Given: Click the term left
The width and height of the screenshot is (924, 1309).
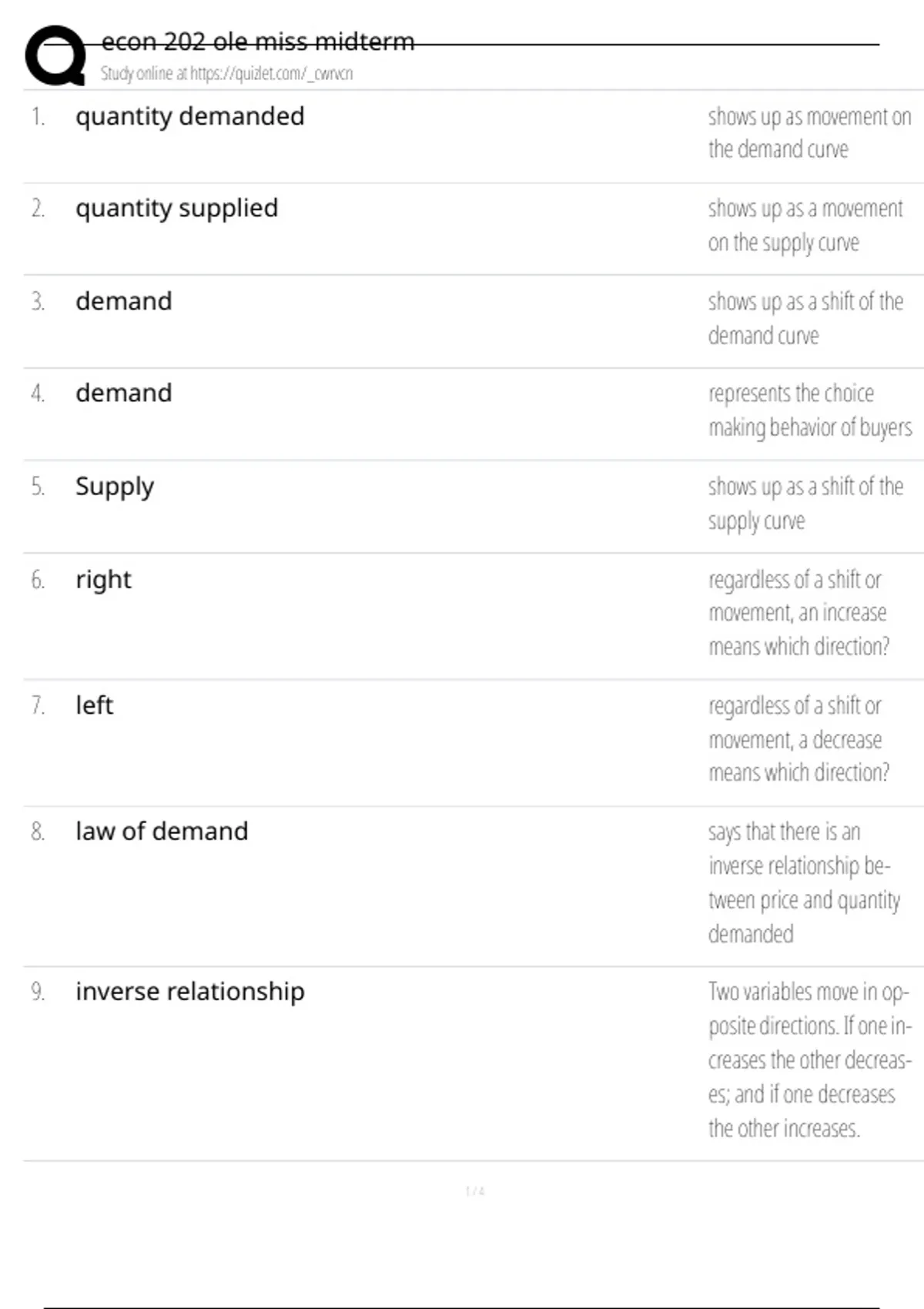Looking at the screenshot, I should [x=94, y=705].
